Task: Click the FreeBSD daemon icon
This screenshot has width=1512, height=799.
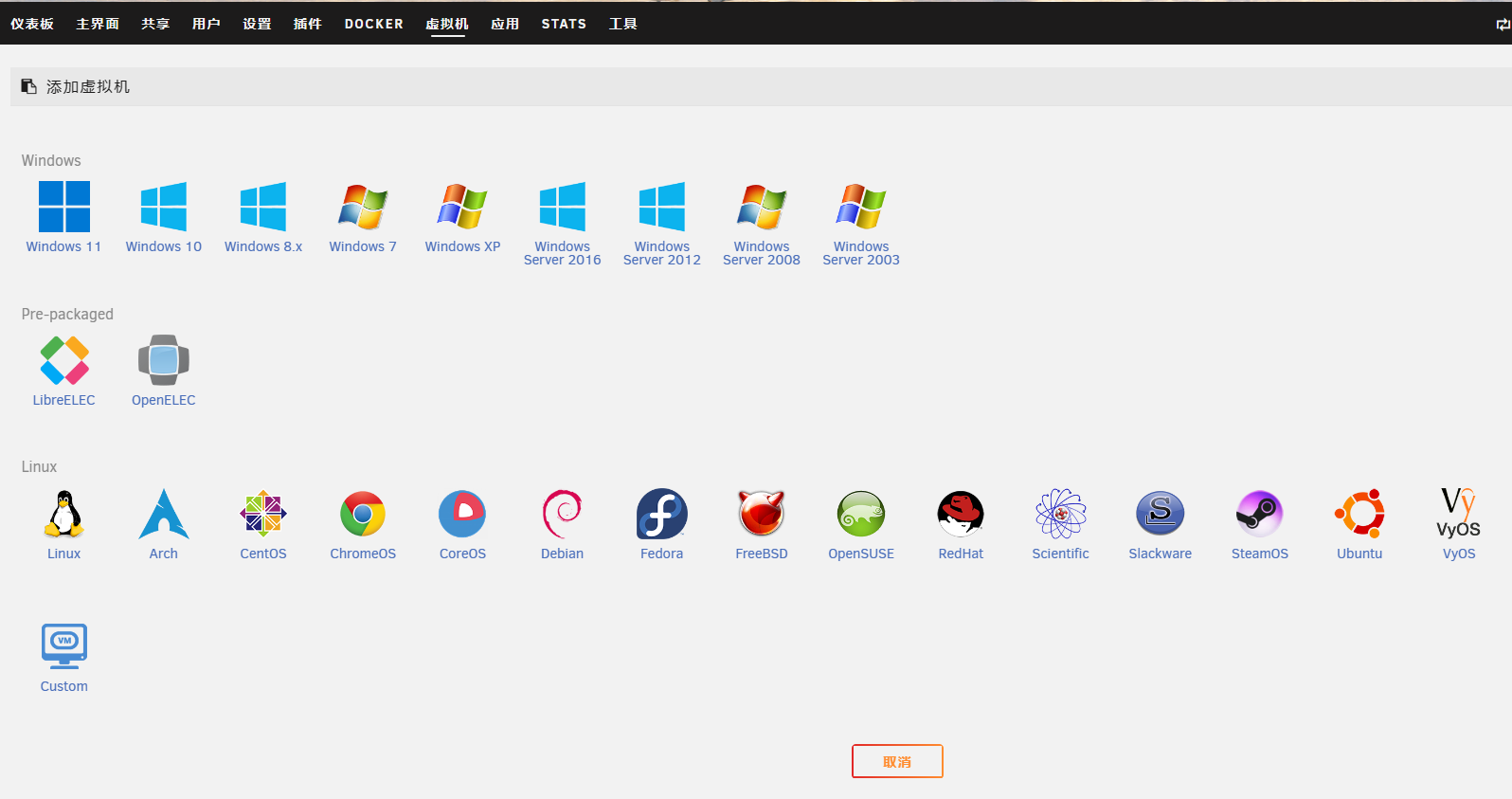Action: coord(761,514)
